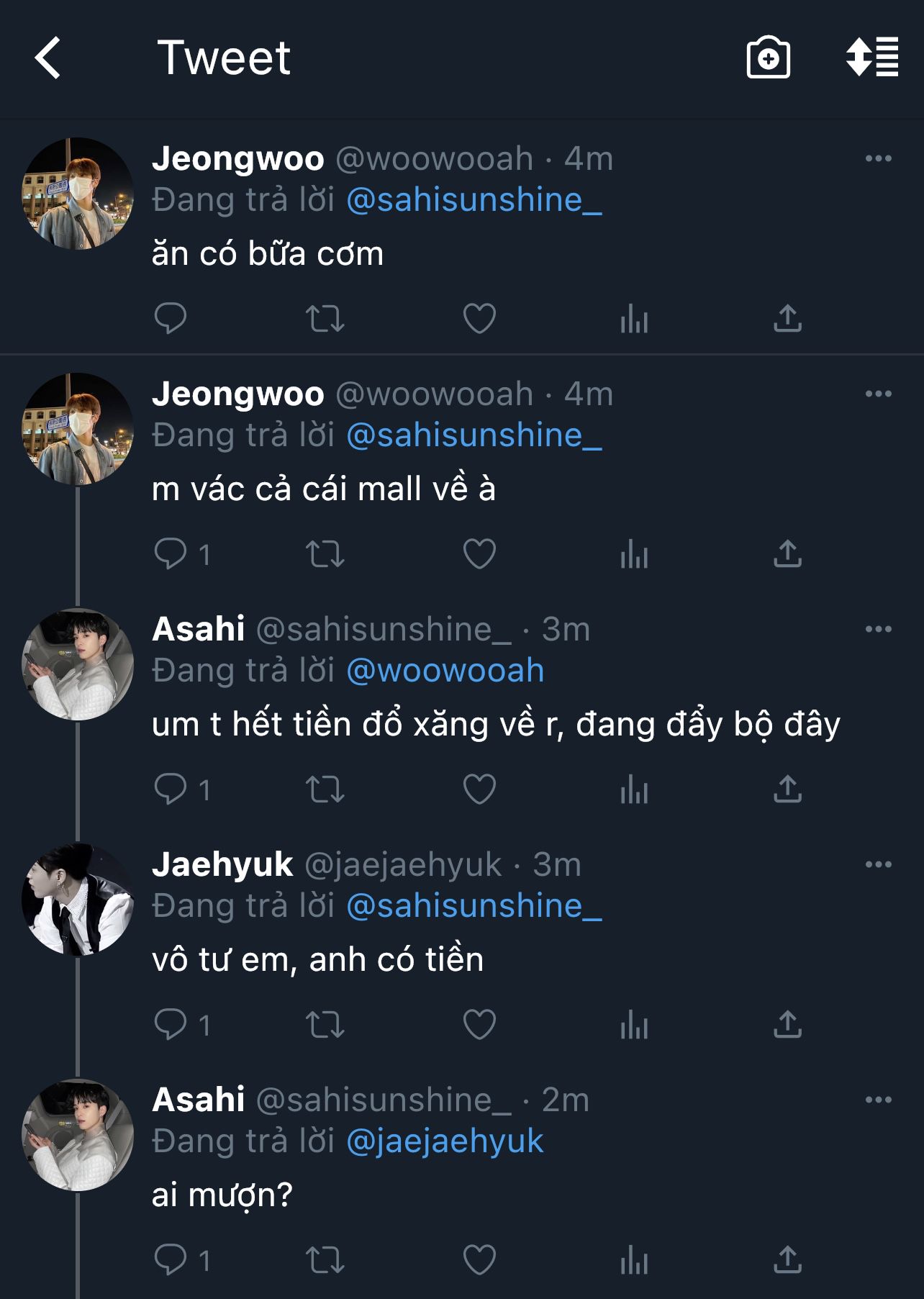This screenshot has height=1299, width=924.
Task: Reply to the "ăn có bữa cơm" tweet
Action: point(171,318)
